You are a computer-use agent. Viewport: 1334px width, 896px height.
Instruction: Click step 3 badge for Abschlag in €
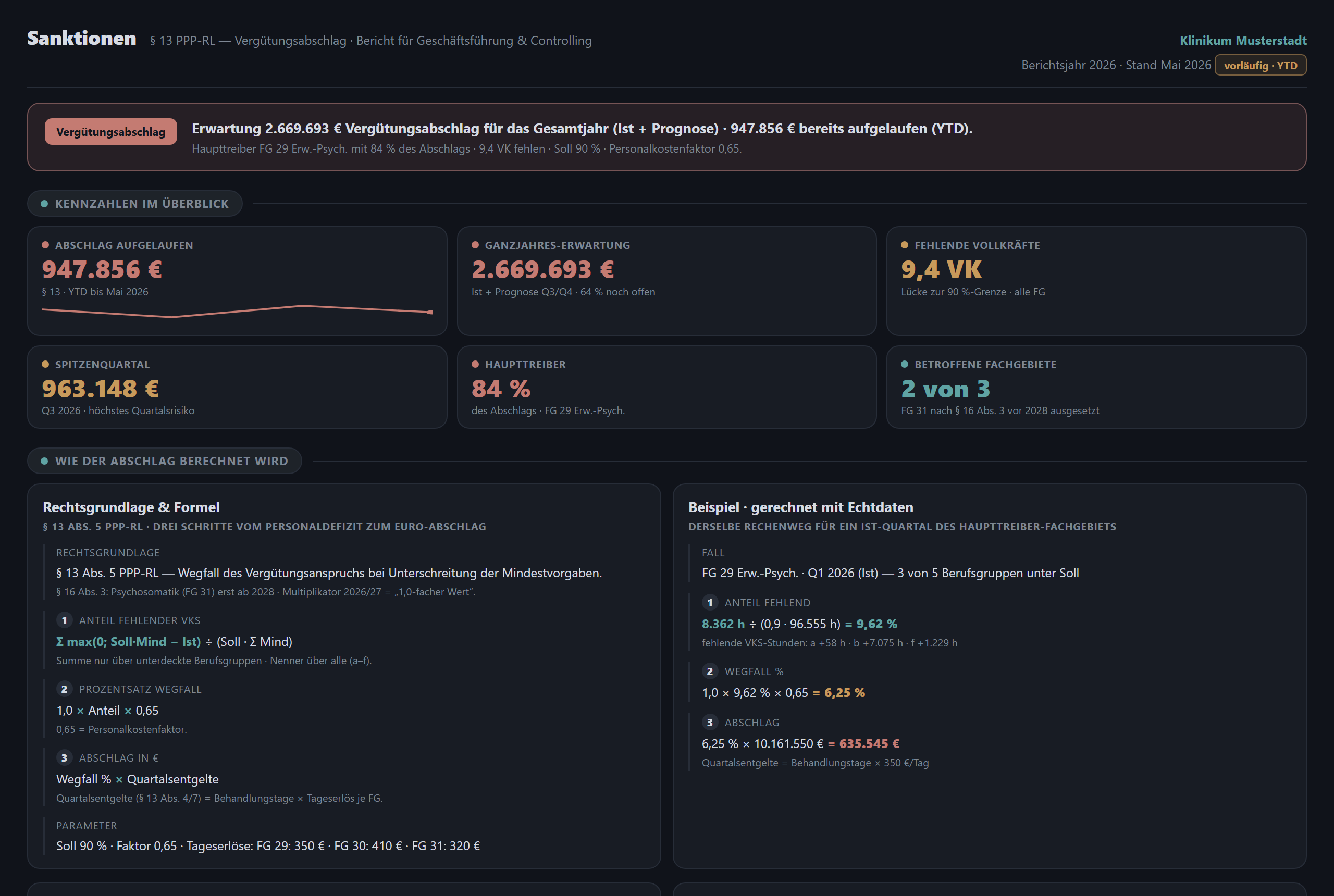(x=64, y=758)
